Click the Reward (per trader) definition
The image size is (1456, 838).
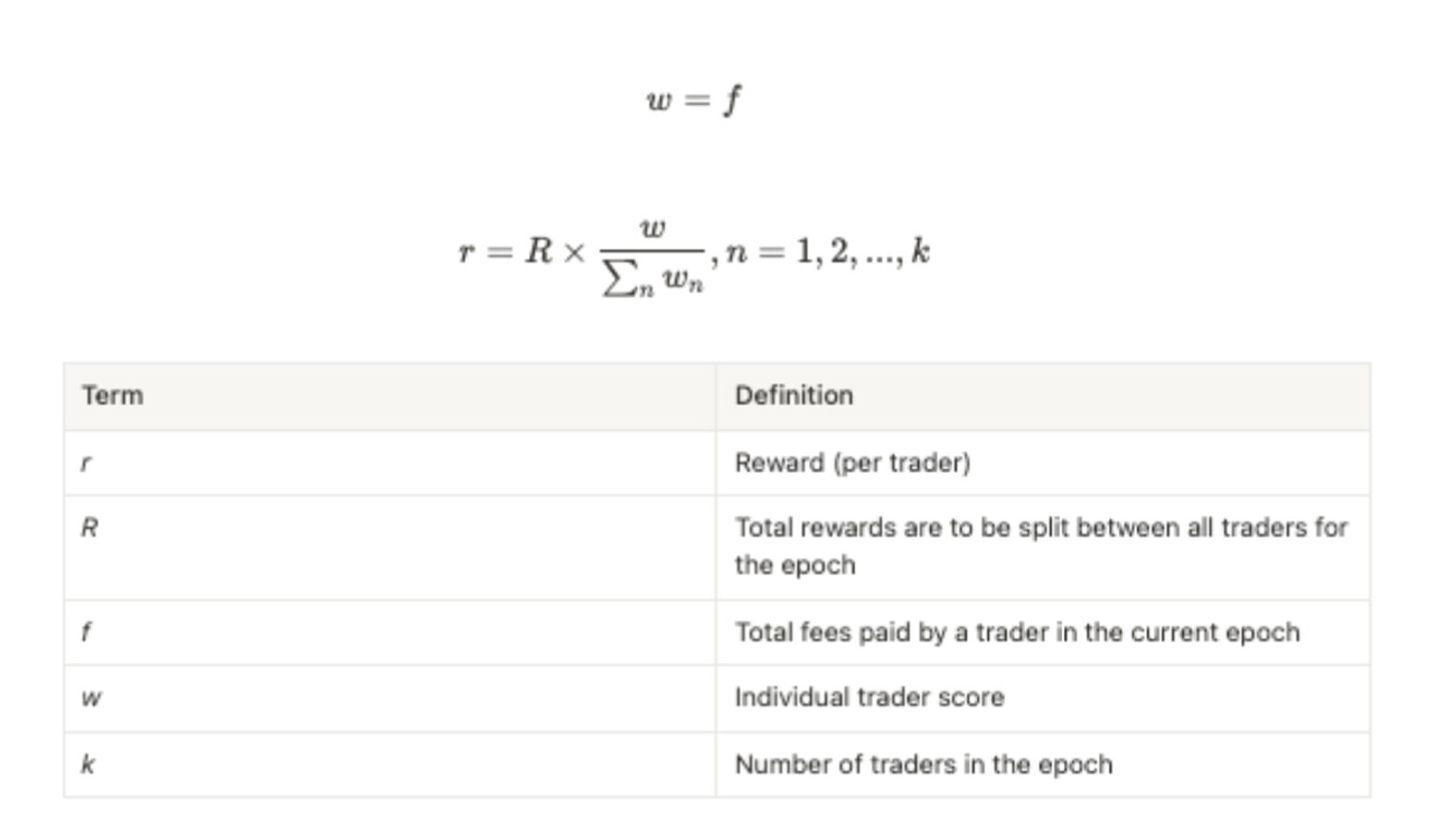pyautogui.click(x=852, y=463)
